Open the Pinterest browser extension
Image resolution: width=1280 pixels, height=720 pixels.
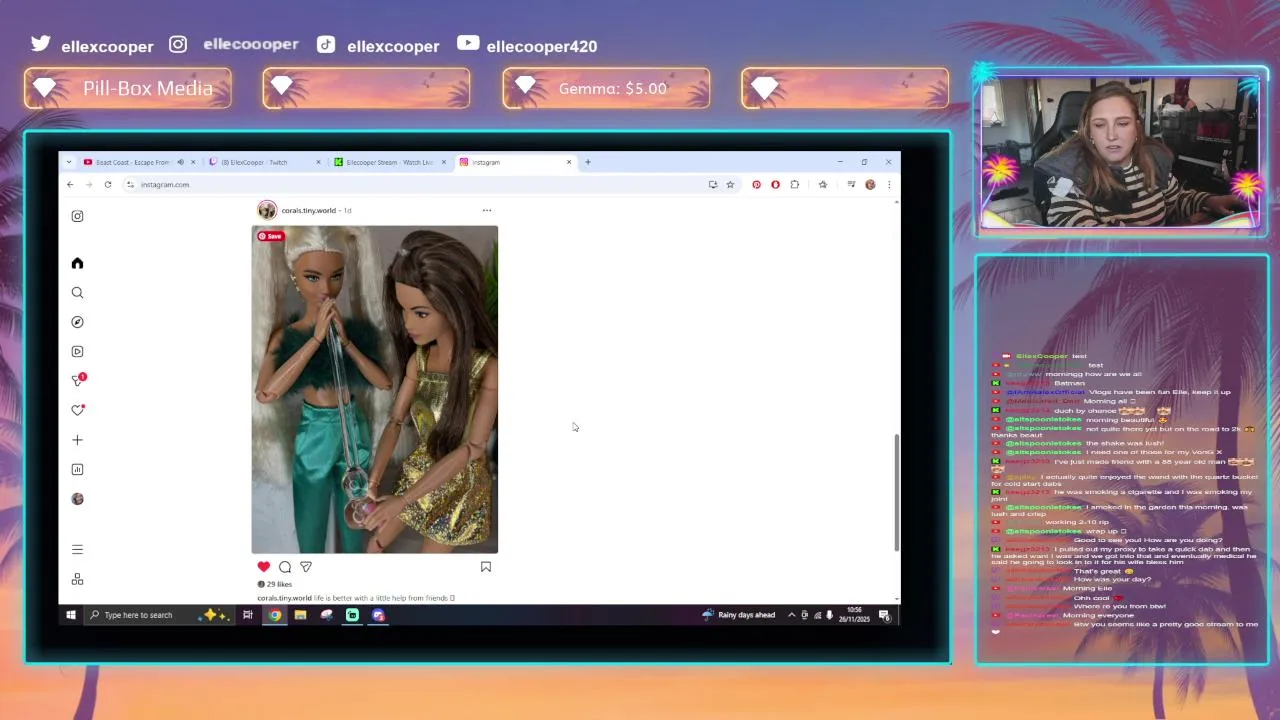(x=757, y=184)
